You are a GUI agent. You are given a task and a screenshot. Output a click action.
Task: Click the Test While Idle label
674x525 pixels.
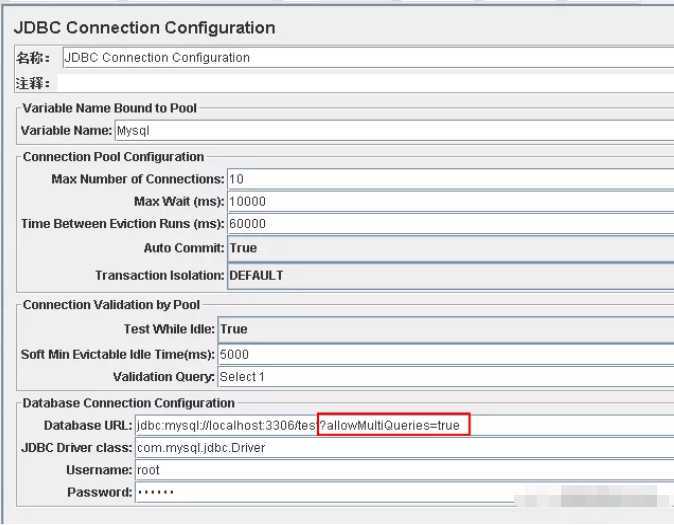[x=169, y=329]
